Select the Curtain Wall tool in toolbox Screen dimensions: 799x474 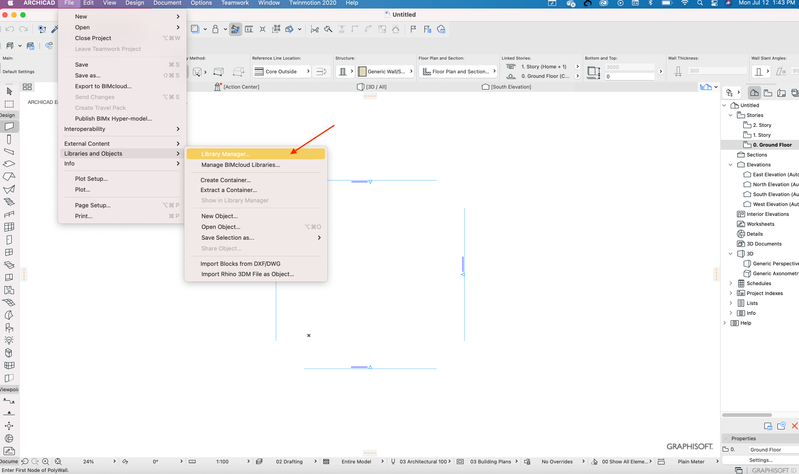(9, 227)
